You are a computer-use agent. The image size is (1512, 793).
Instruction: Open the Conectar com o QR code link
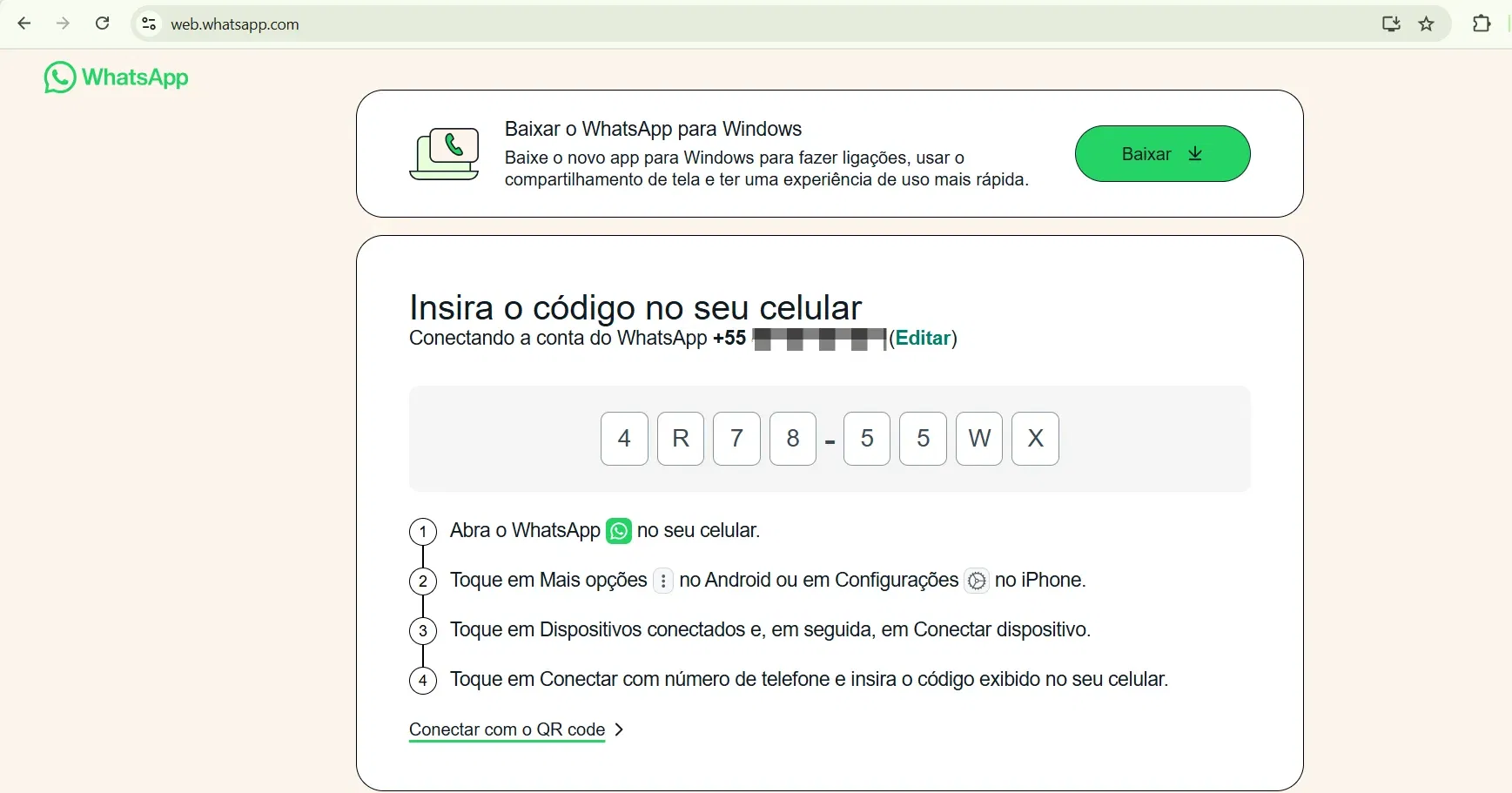[x=507, y=729]
